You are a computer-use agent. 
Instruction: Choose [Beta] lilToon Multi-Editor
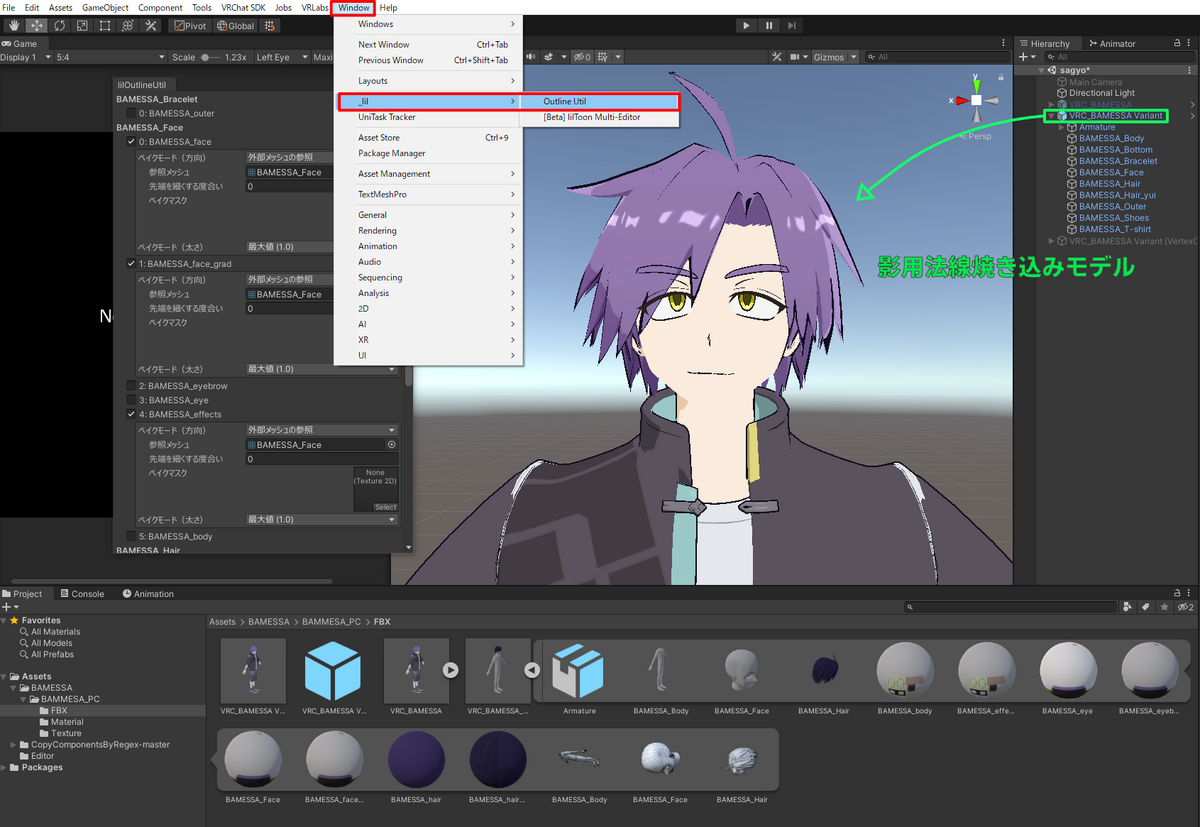pos(599,117)
